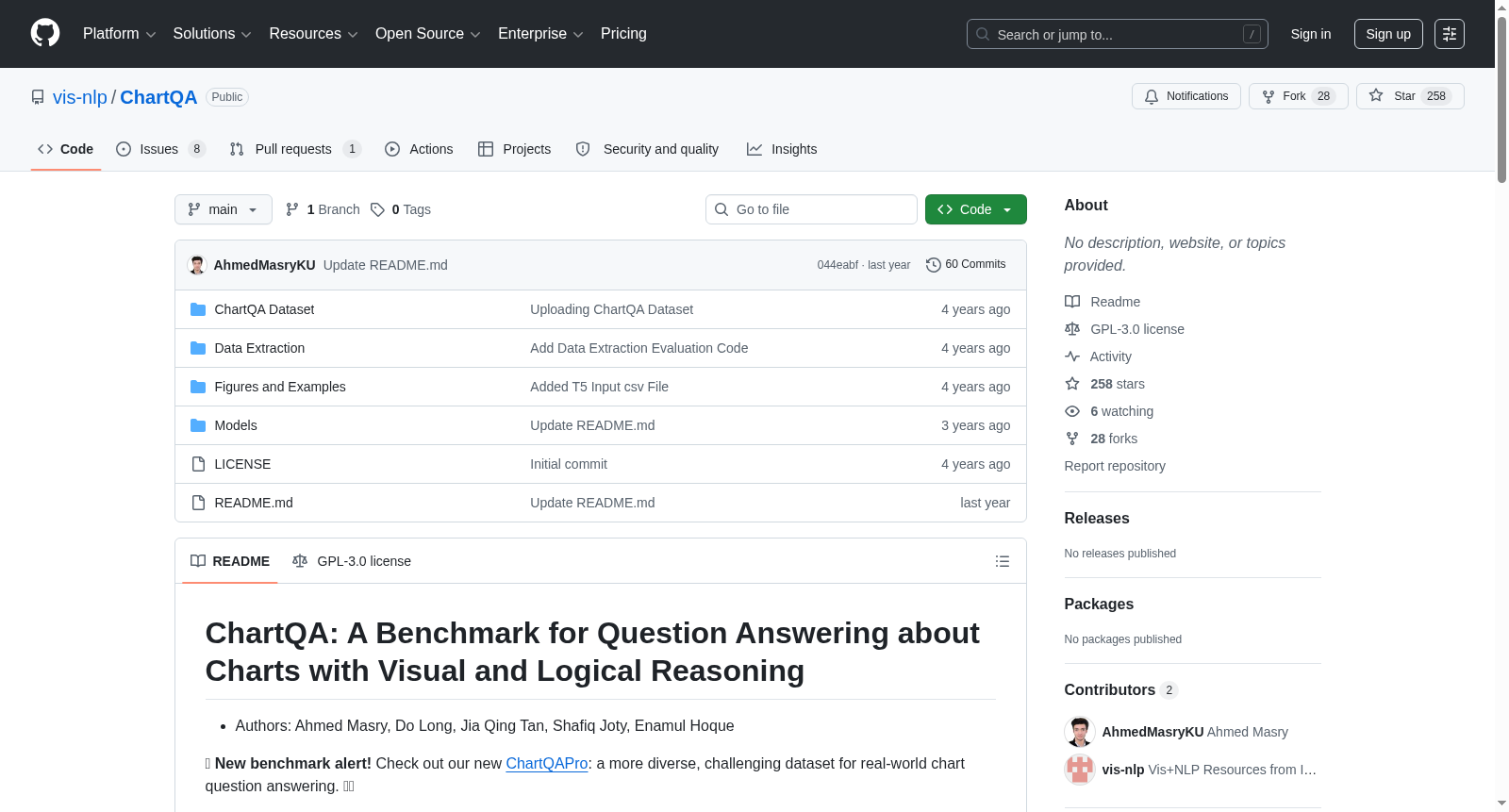Open the vis-nlp owner link
1509x812 pixels.
click(x=80, y=97)
